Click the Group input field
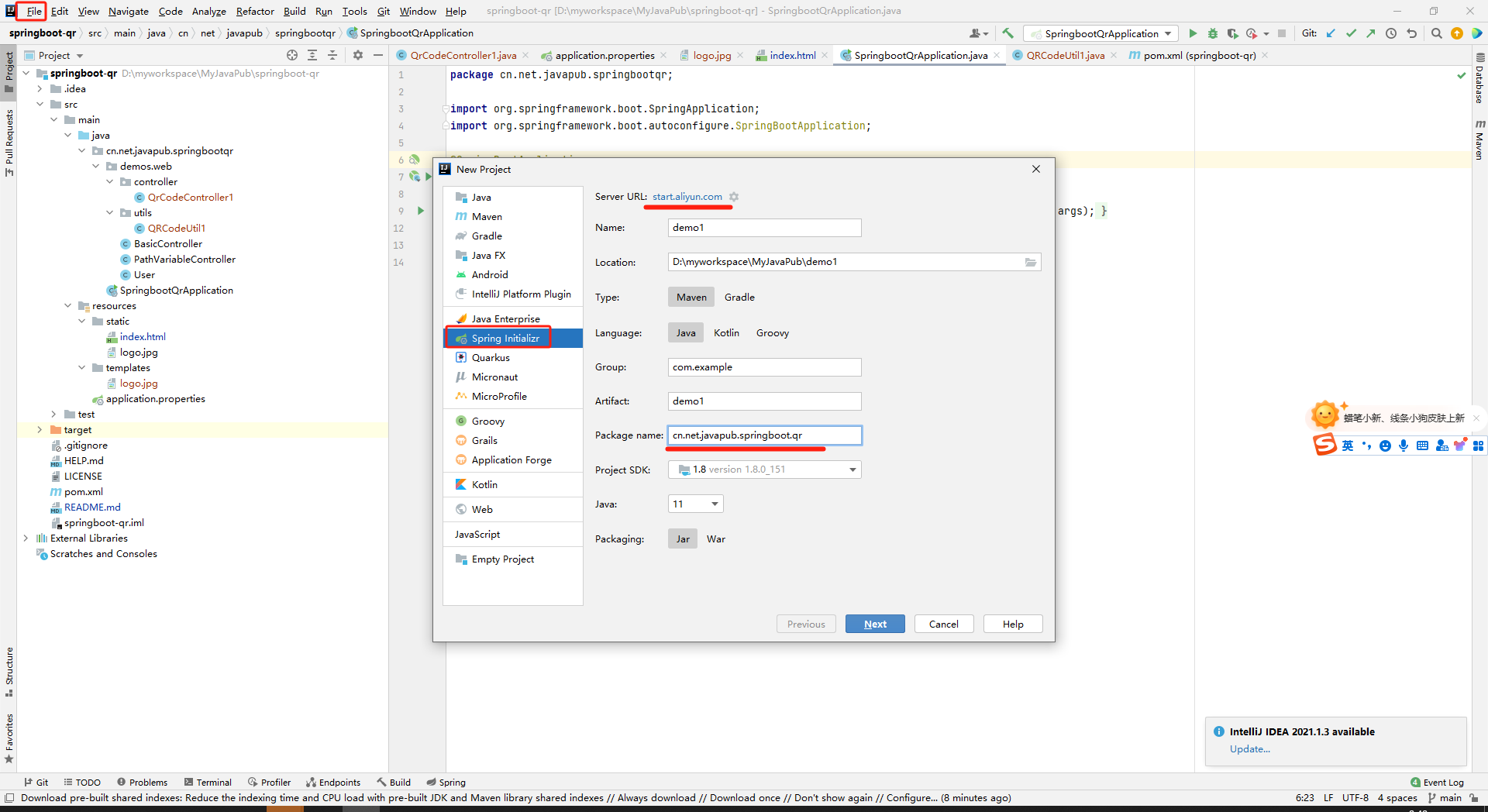This screenshot has height=812, width=1488. pos(764,367)
